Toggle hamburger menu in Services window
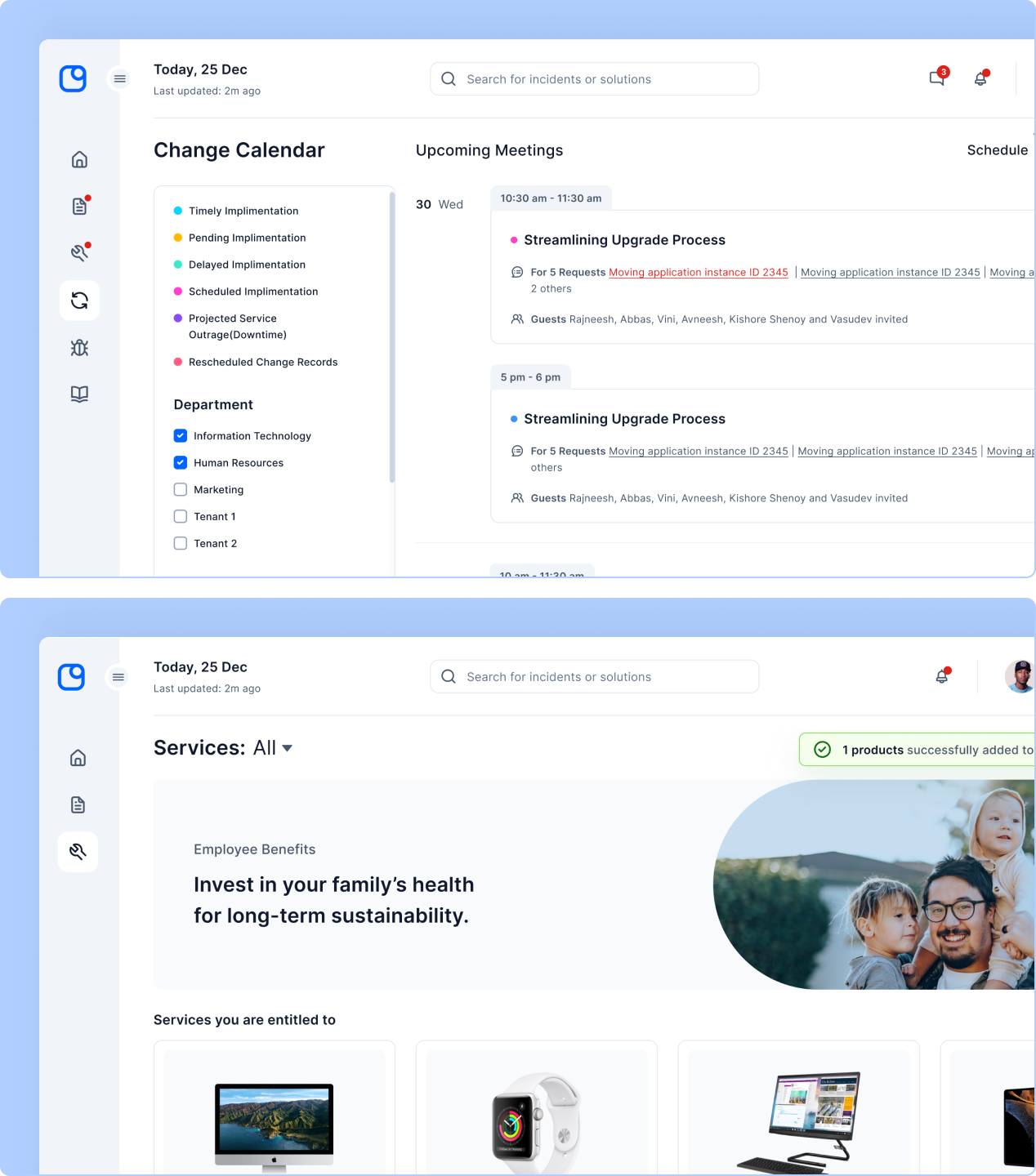The height and width of the screenshot is (1176, 1036). pyautogui.click(x=118, y=677)
